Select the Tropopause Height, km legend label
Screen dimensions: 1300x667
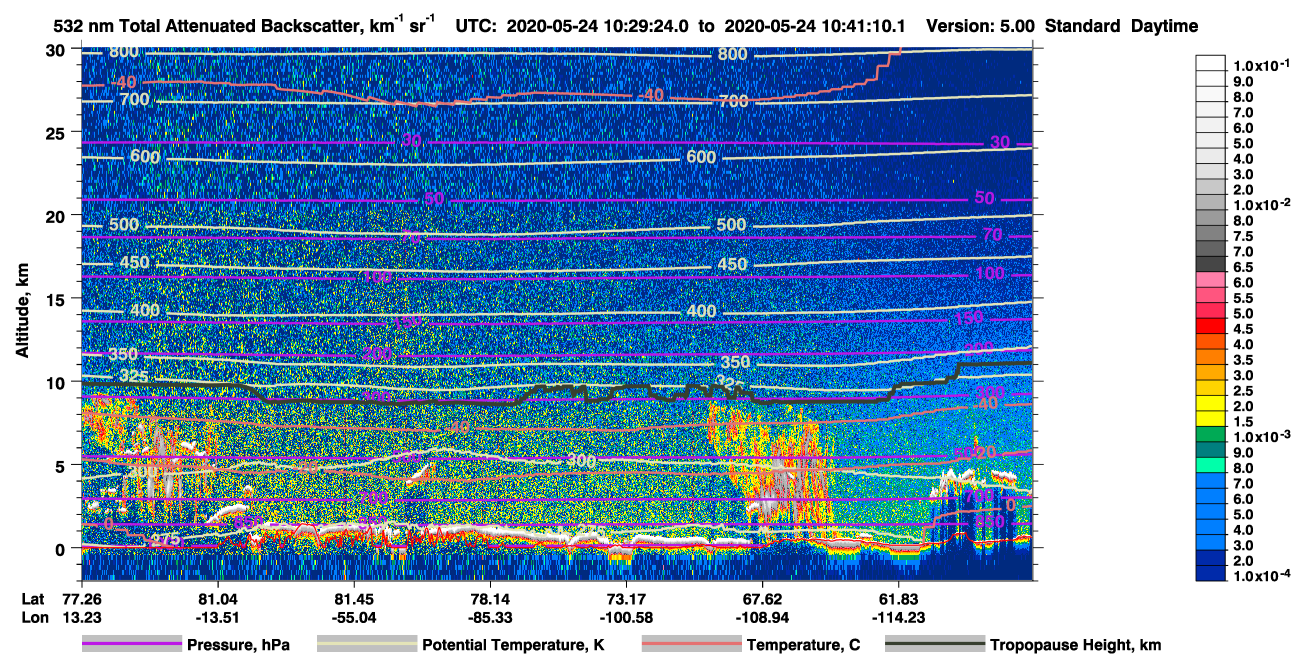1075,646
